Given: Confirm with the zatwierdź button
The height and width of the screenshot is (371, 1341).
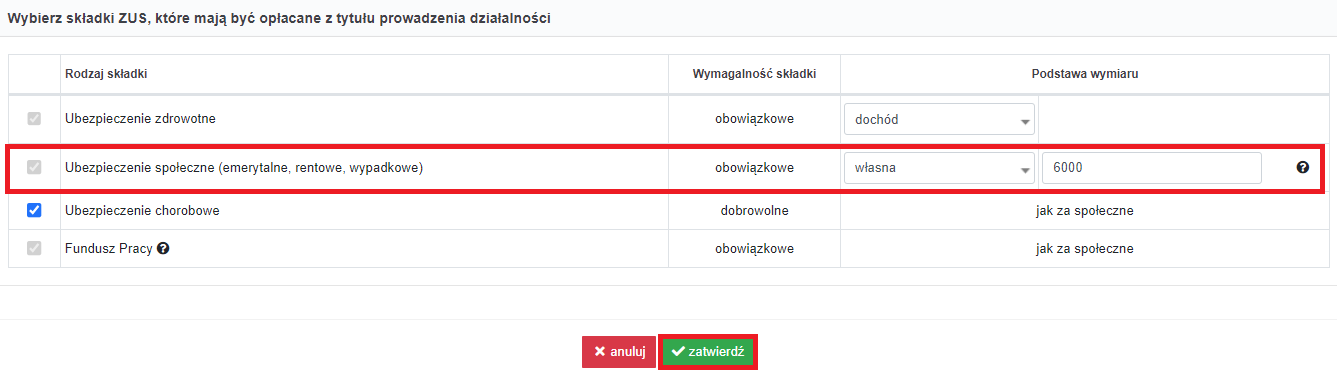Looking at the screenshot, I should tap(708, 352).
